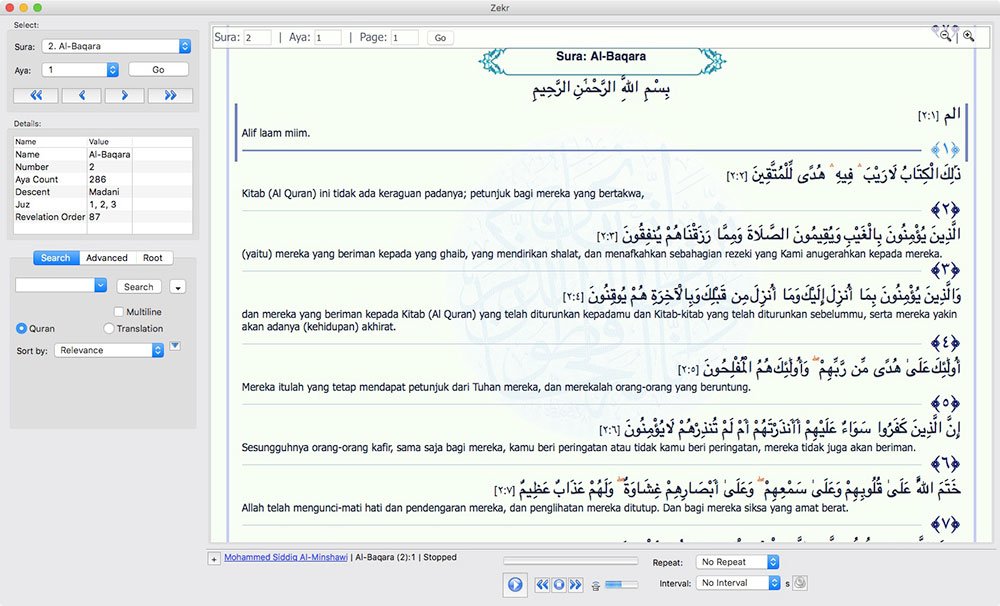Image resolution: width=1000 pixels, height=606 pixels.
Task: Click the plus icon beside the reciter name
Action: click(214, 559)
